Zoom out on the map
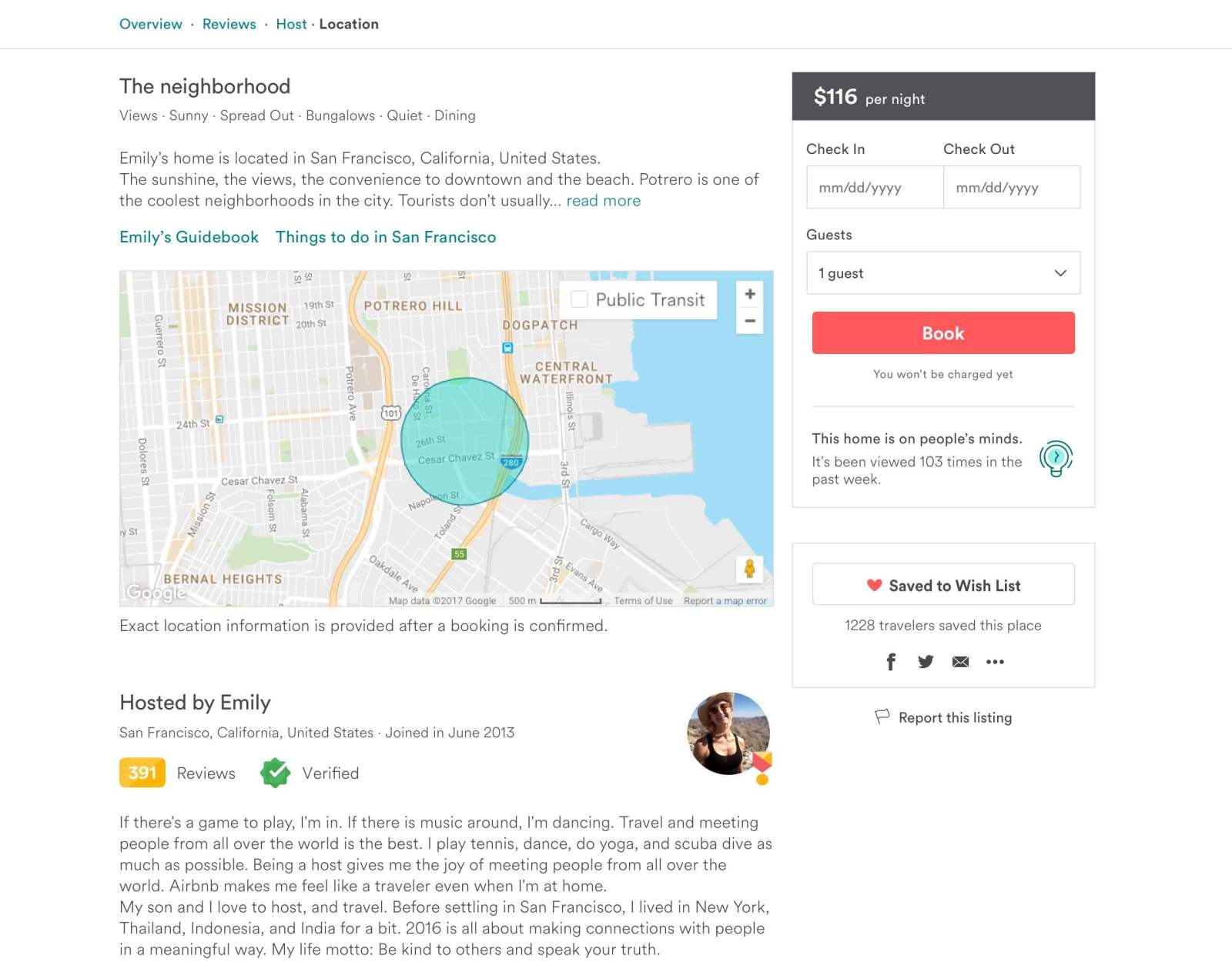 (749, 321)
